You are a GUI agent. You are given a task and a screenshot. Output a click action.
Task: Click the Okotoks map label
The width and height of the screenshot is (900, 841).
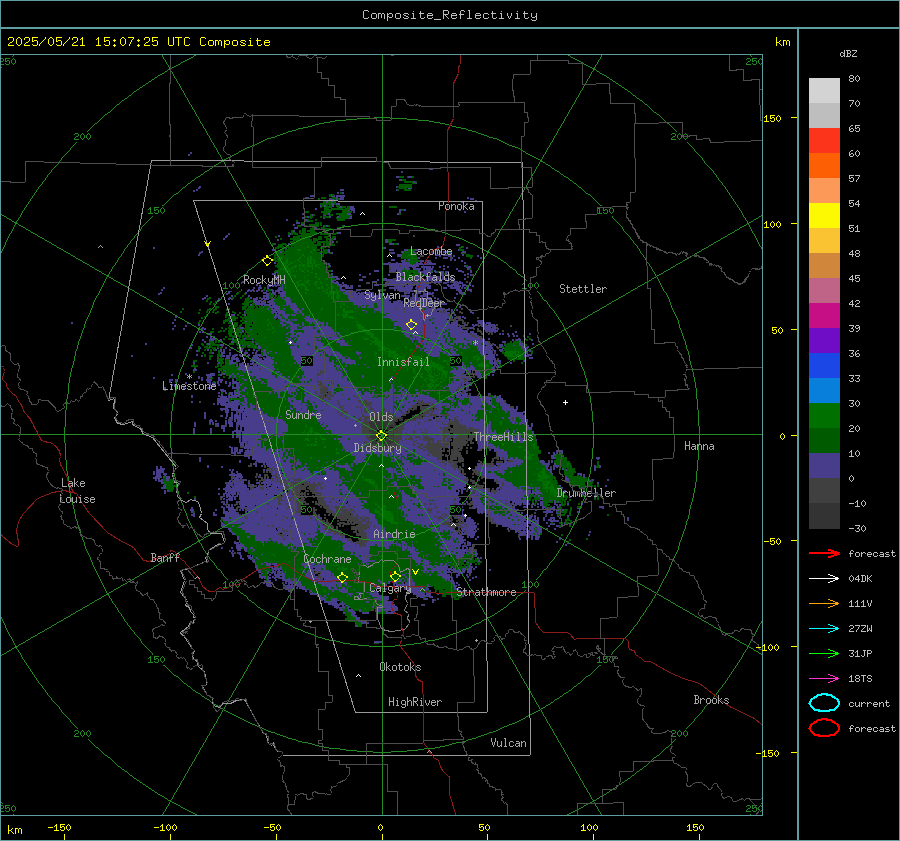(400, 667)
